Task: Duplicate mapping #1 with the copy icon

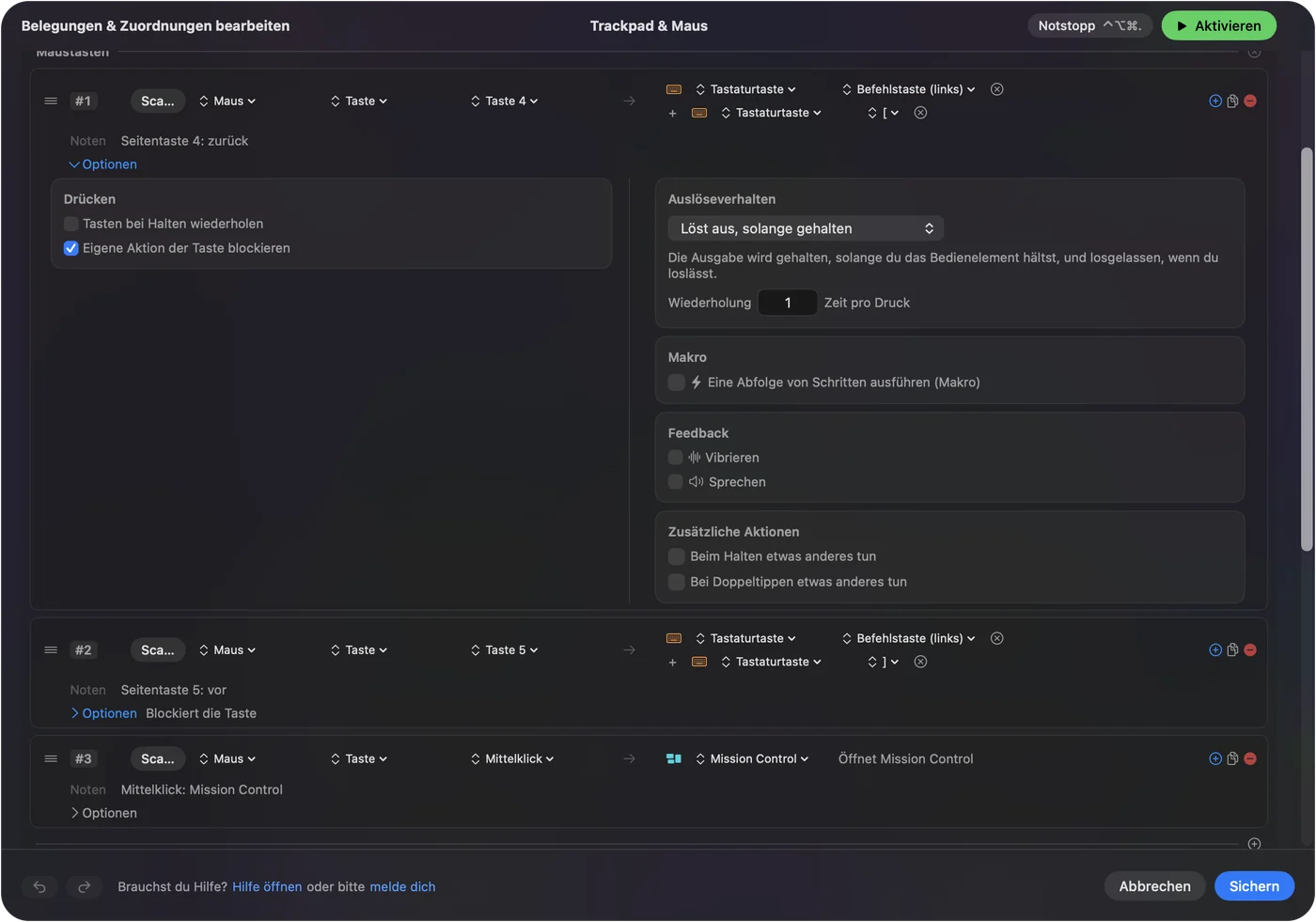Action: tap(1232, 101)
